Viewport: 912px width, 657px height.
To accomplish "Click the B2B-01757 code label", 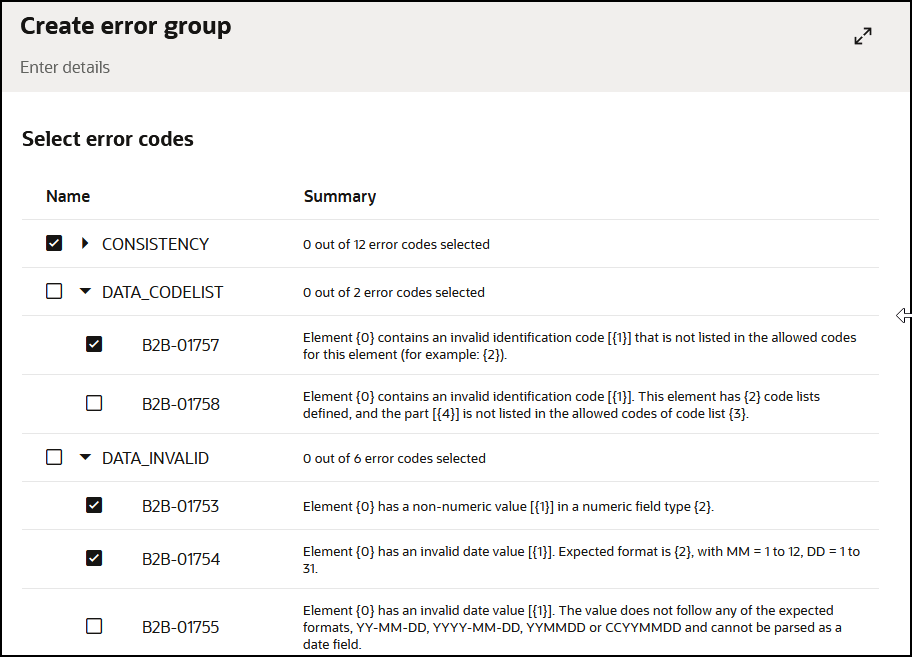I will click(180, 345).
